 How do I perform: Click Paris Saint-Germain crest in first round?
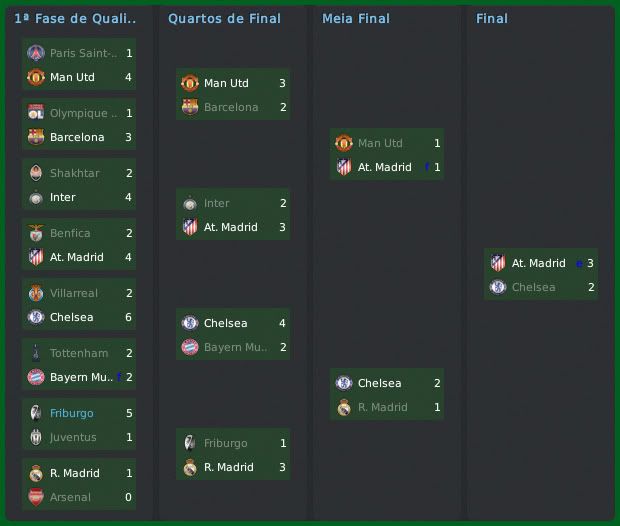pos(36,53)
